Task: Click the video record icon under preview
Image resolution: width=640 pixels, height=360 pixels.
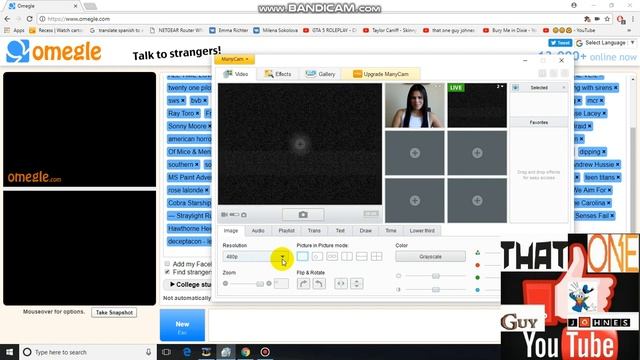Action: click(x=224, y=215)
